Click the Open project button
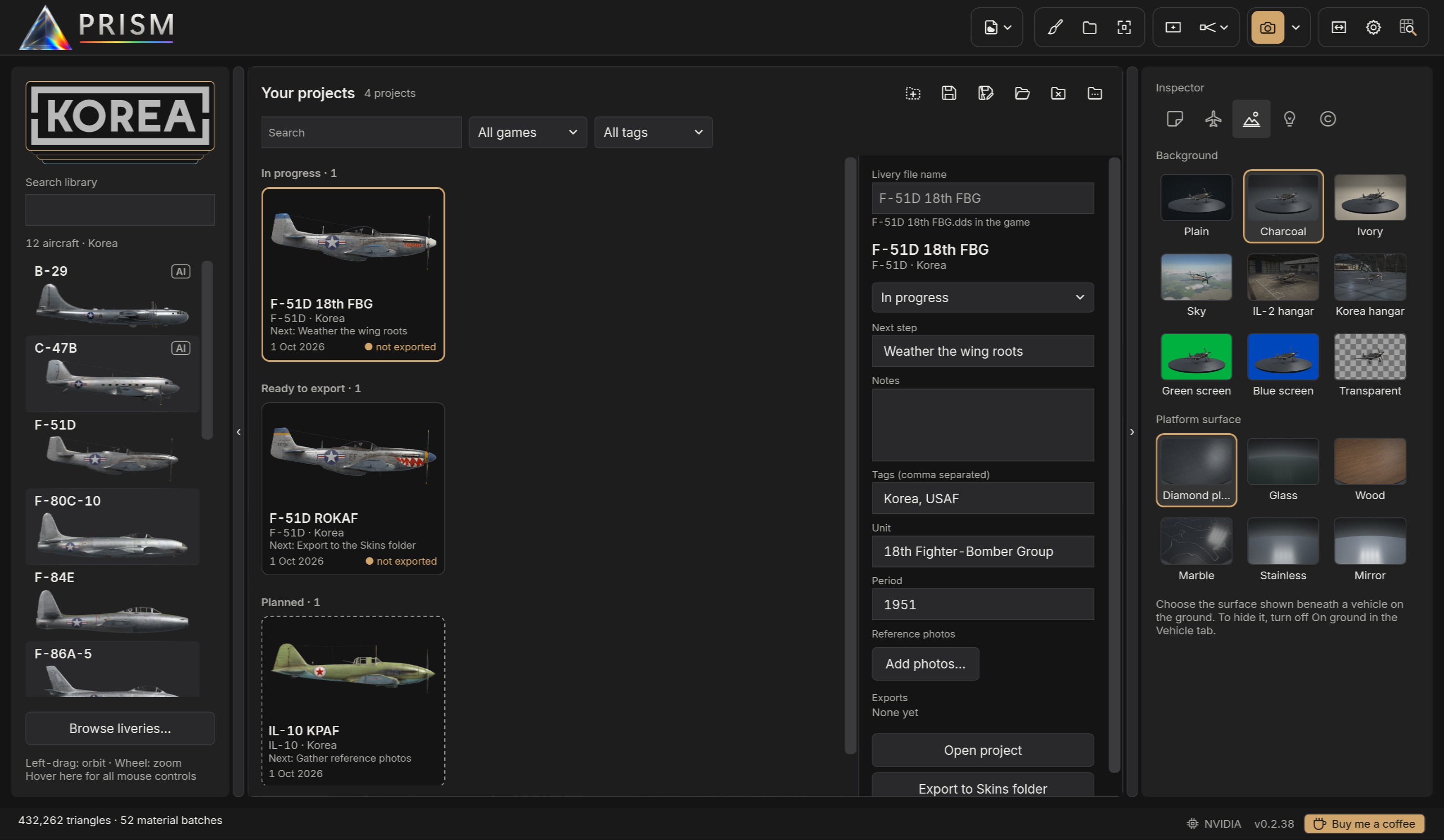 pos(983,751)
